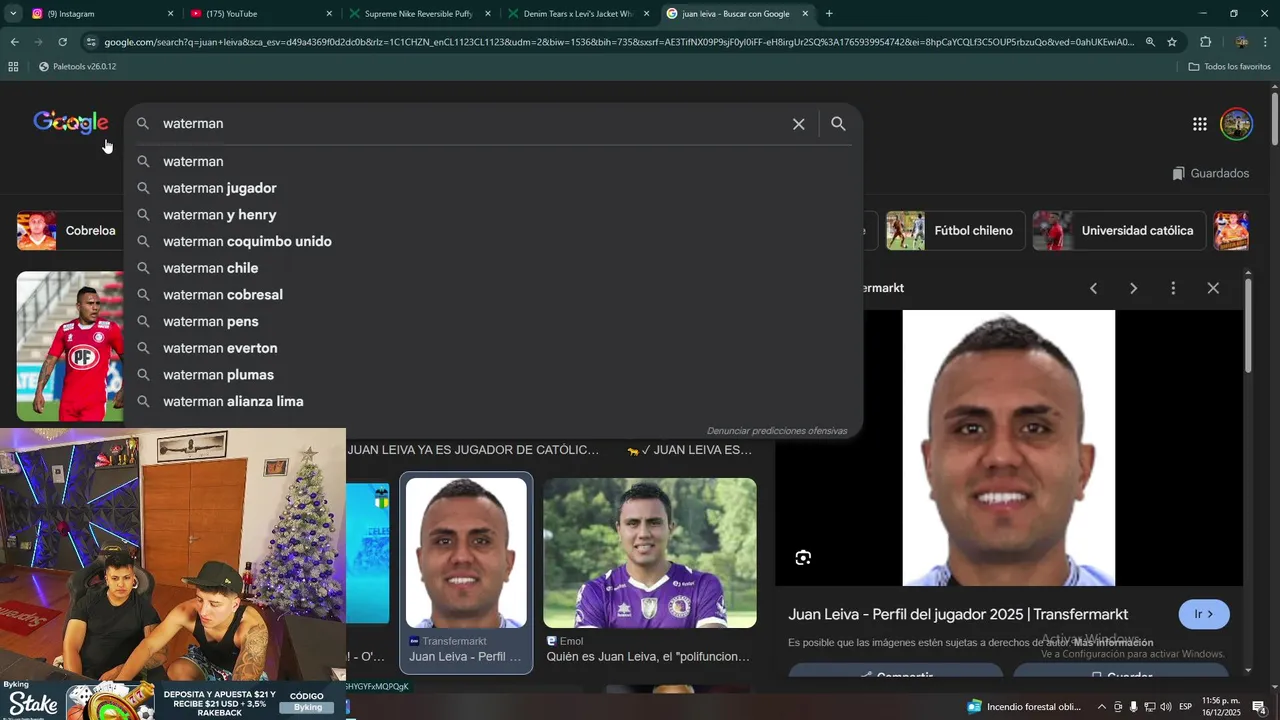Clear the search box text with X
Screen dimensions: 1280x720
(x=798, y=124)
